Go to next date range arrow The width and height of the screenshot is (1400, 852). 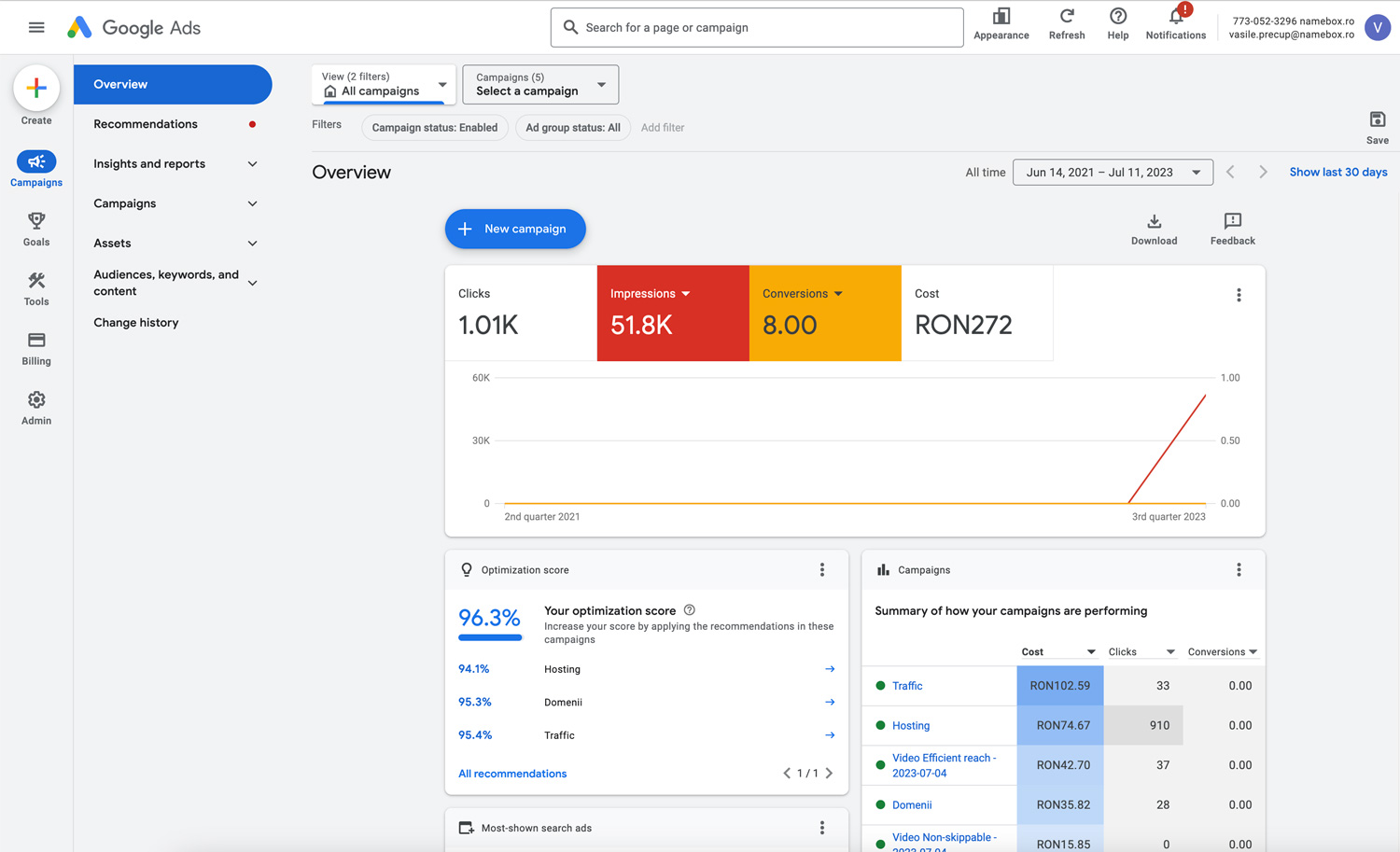click(1263, 172)
